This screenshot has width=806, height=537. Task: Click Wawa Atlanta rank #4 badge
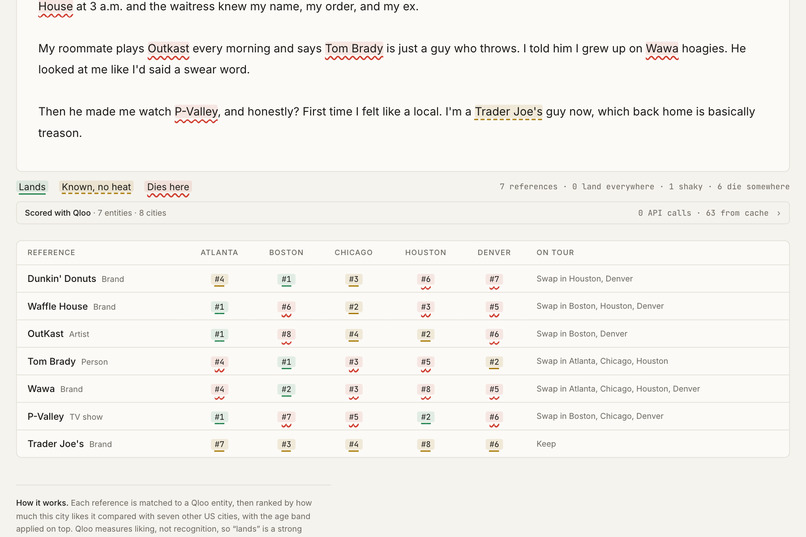tap(219, 389)
